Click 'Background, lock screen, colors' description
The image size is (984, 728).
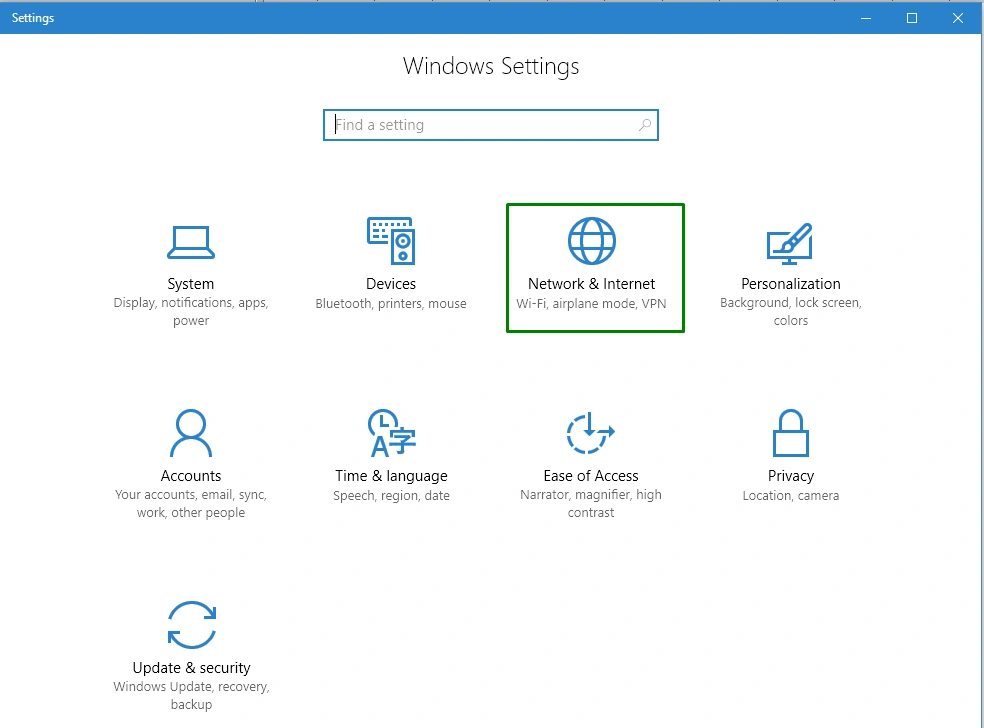(x=791, y=311)
